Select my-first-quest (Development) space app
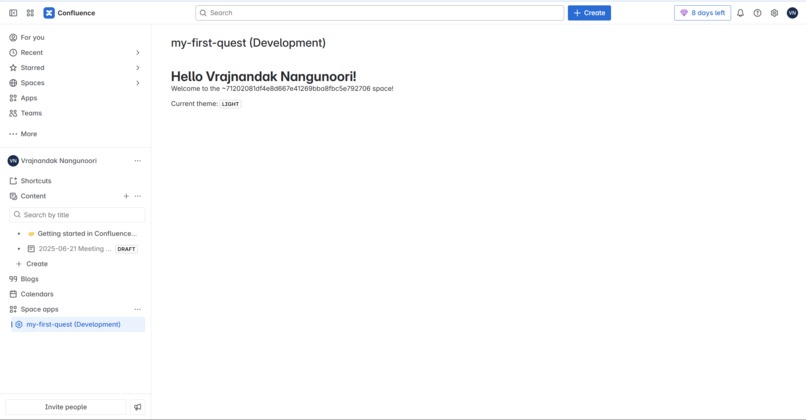The image size is (806, 420). coord(78,324)
